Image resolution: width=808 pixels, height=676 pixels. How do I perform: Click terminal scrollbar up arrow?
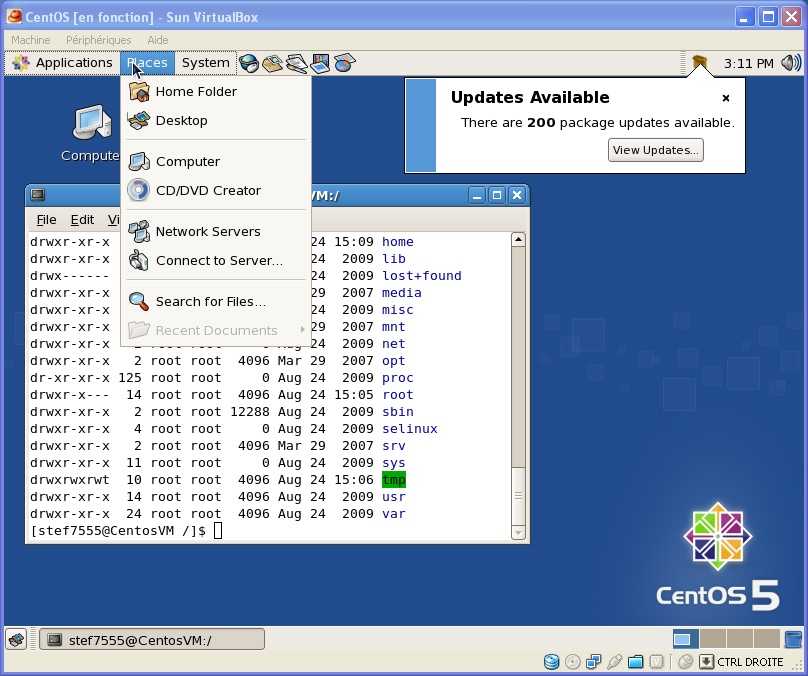(518, 240)
